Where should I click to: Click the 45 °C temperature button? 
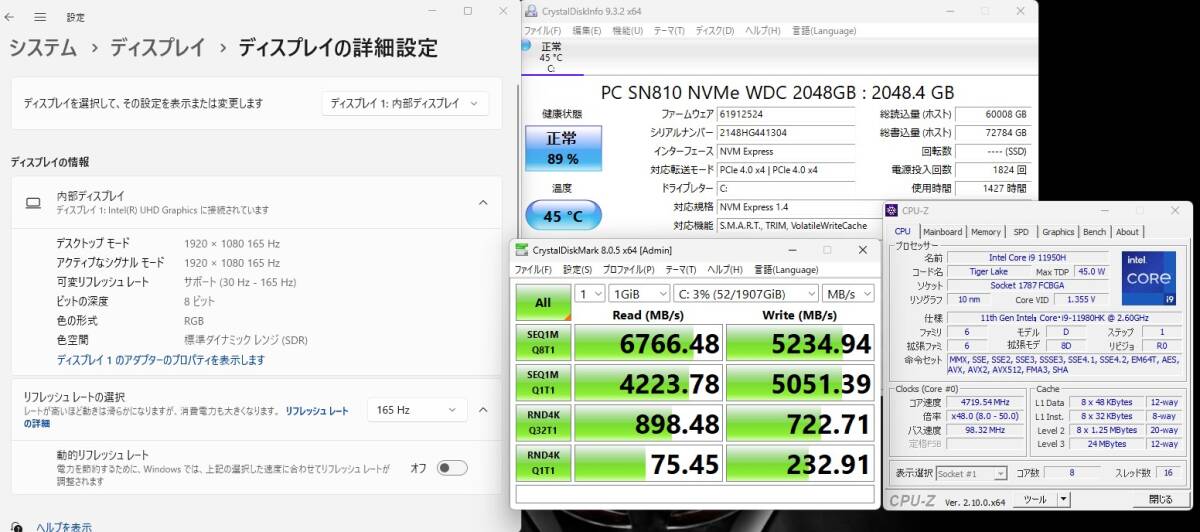pyautogui.click(x=563, y=215)
